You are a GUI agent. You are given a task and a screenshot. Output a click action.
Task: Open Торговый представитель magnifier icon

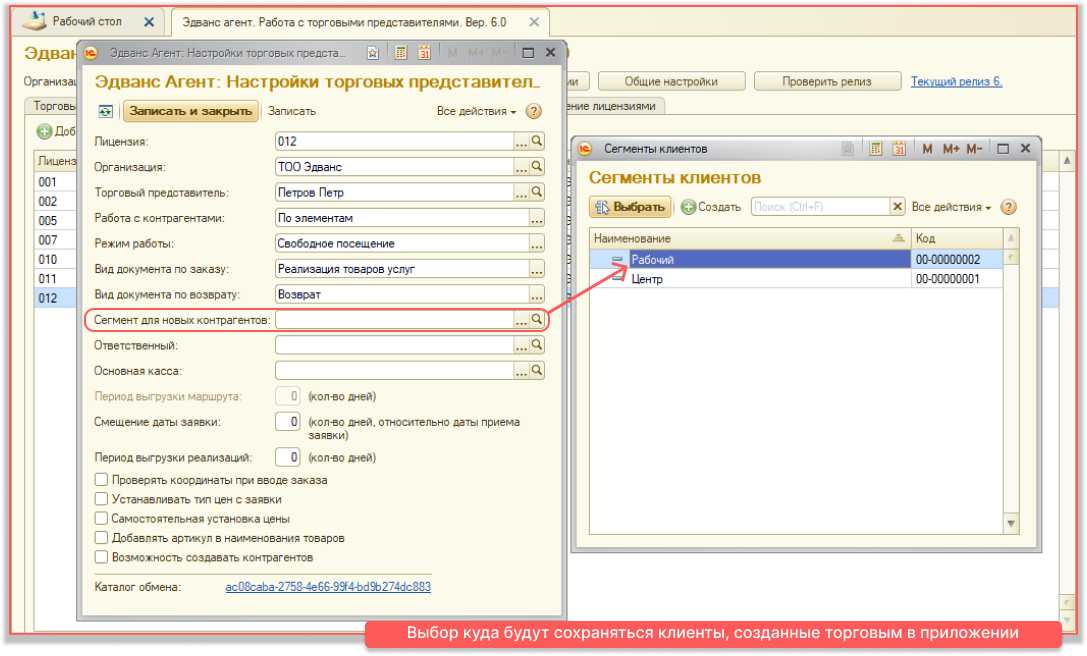click(x=537, y=192)
